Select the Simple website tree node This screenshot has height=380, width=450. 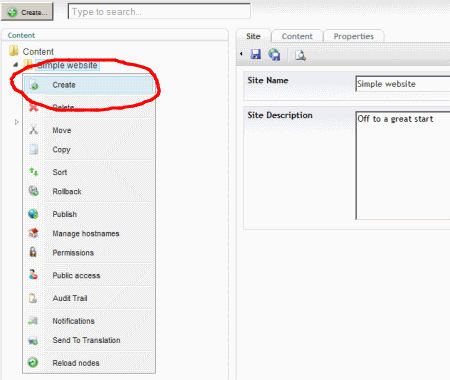point(67,65)
